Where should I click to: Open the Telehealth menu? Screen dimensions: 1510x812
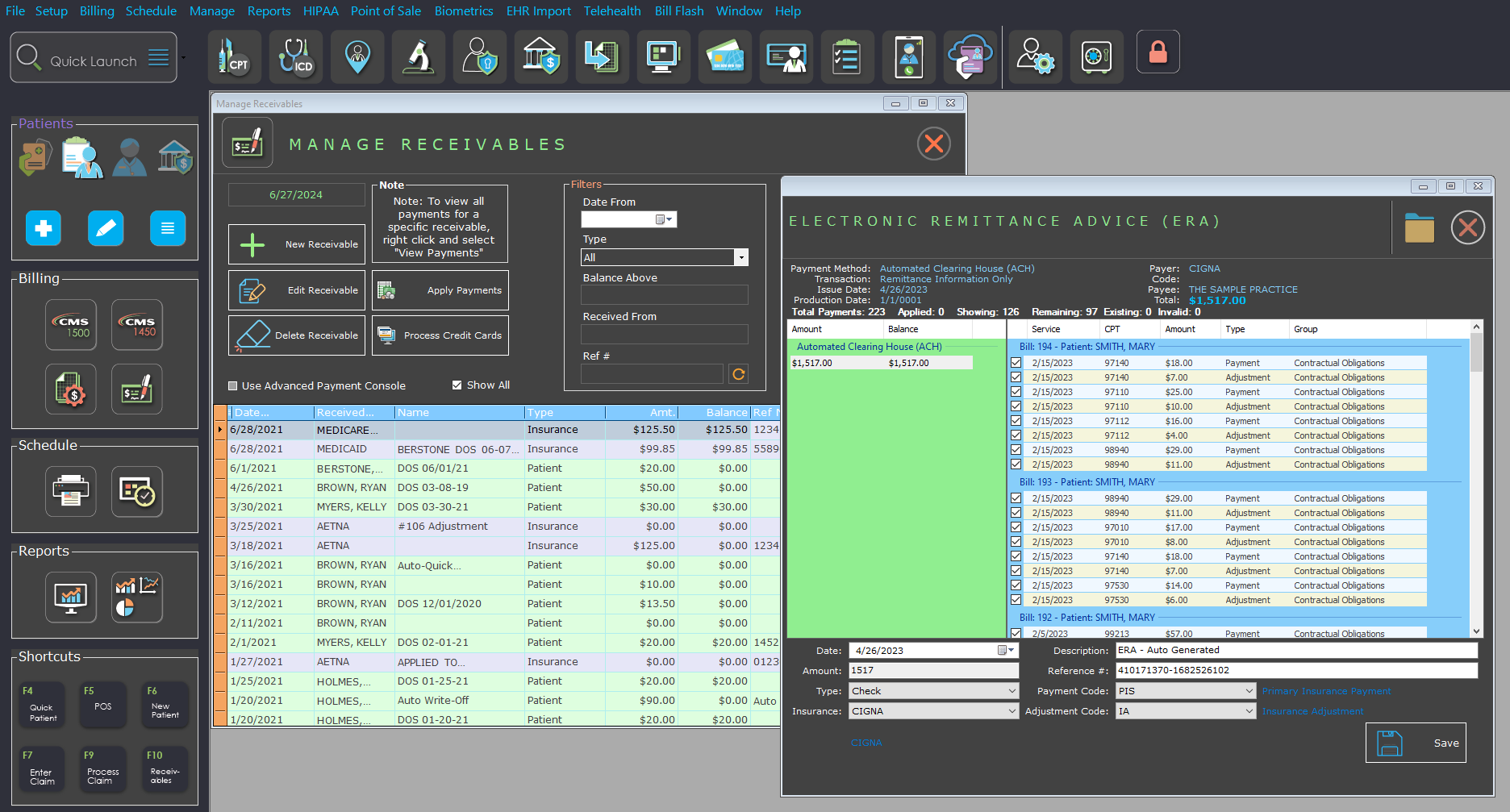tap(612, 11)
